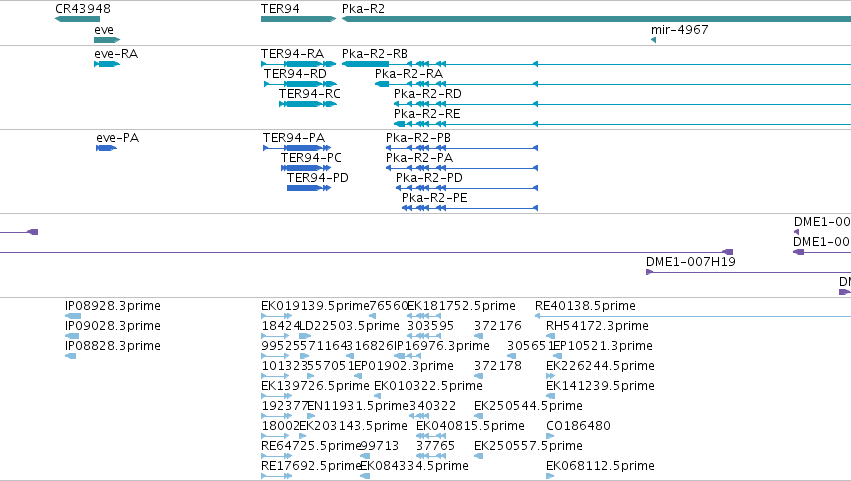Click the eve gene bar

click(x=107, y=40)
